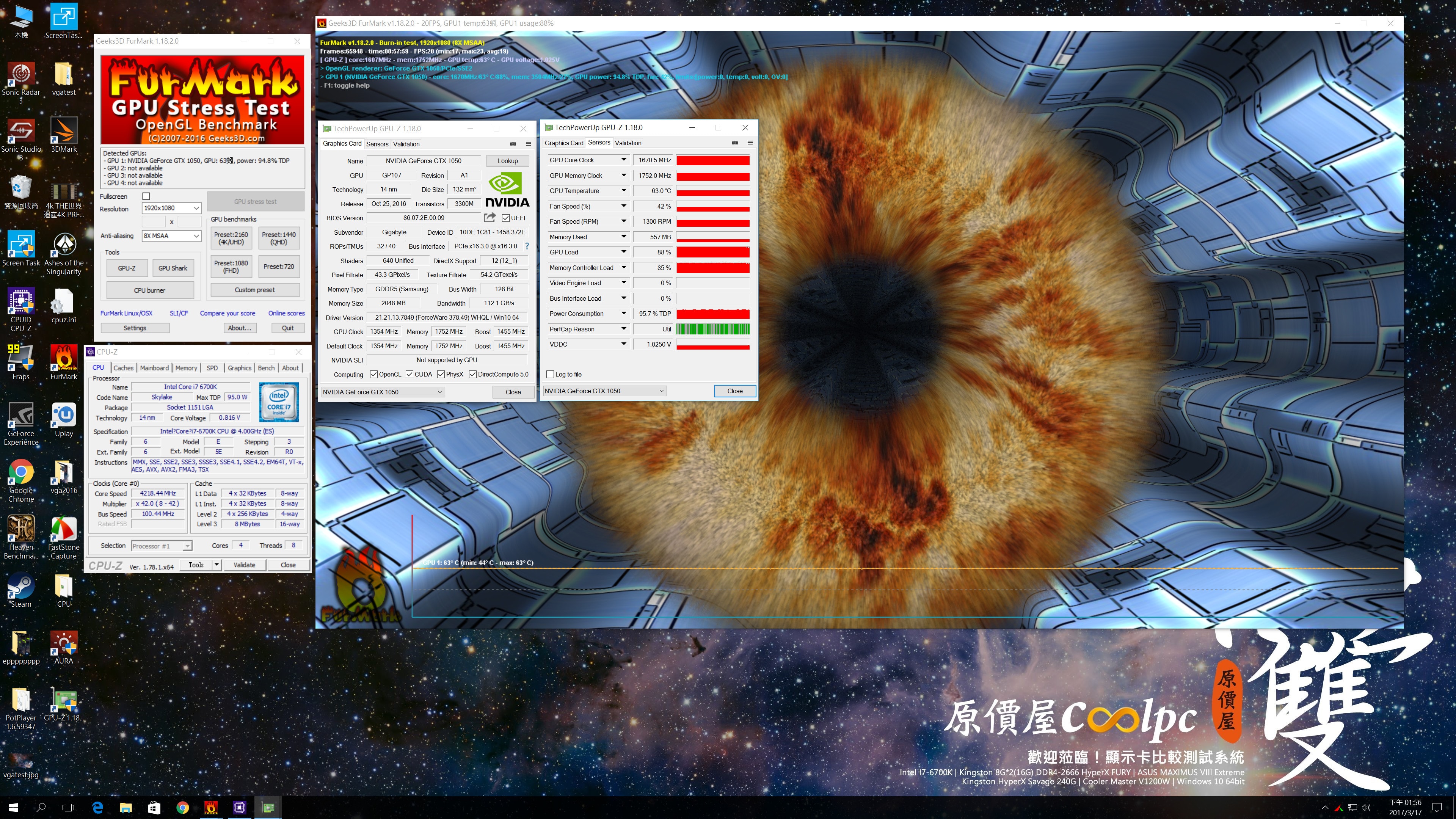Switch to the Bench tab in CPU-Z
Viewport: 1456px width, 819px height.
266,368
